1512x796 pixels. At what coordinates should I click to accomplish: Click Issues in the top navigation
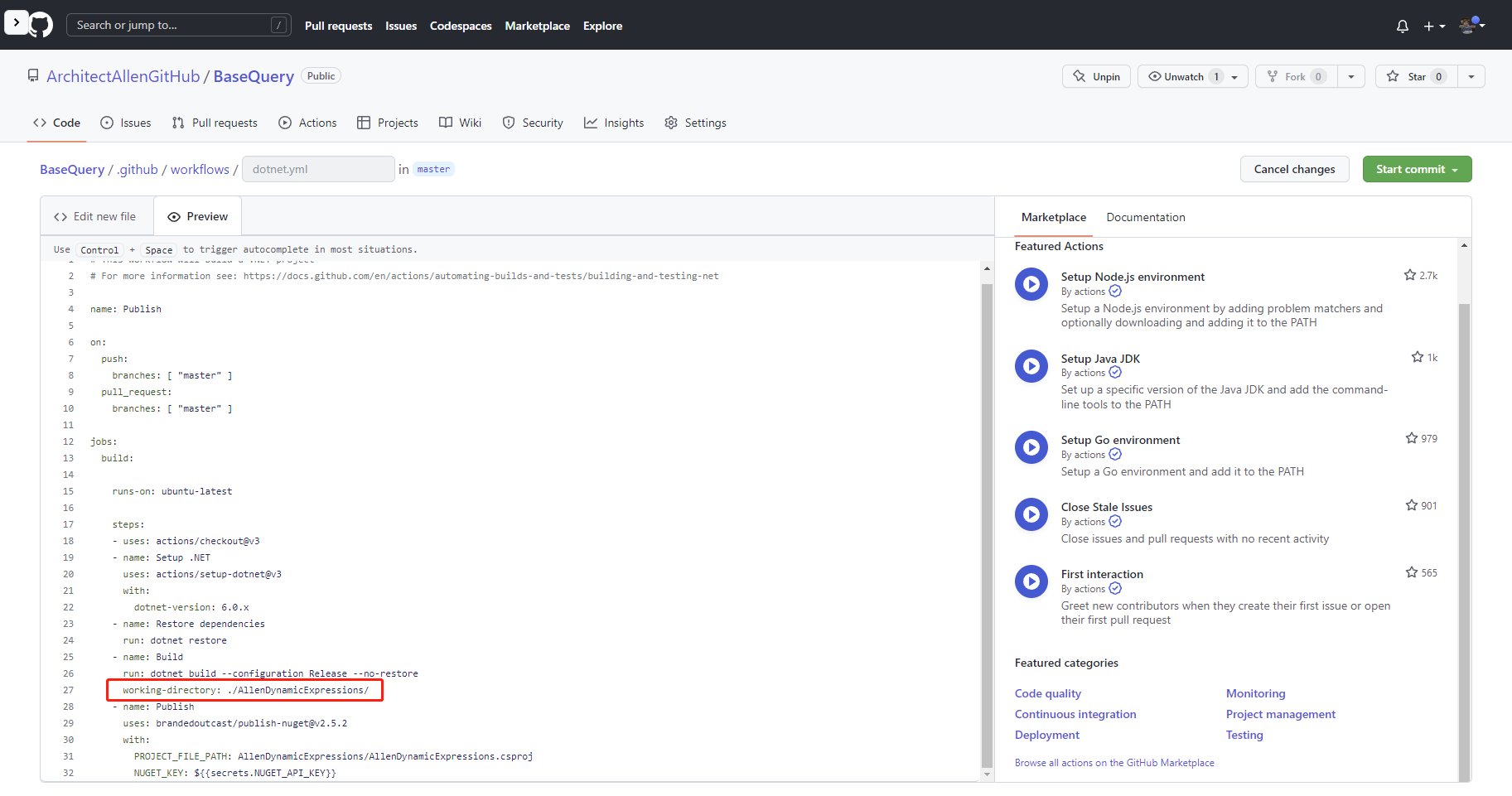click(401, 26)
